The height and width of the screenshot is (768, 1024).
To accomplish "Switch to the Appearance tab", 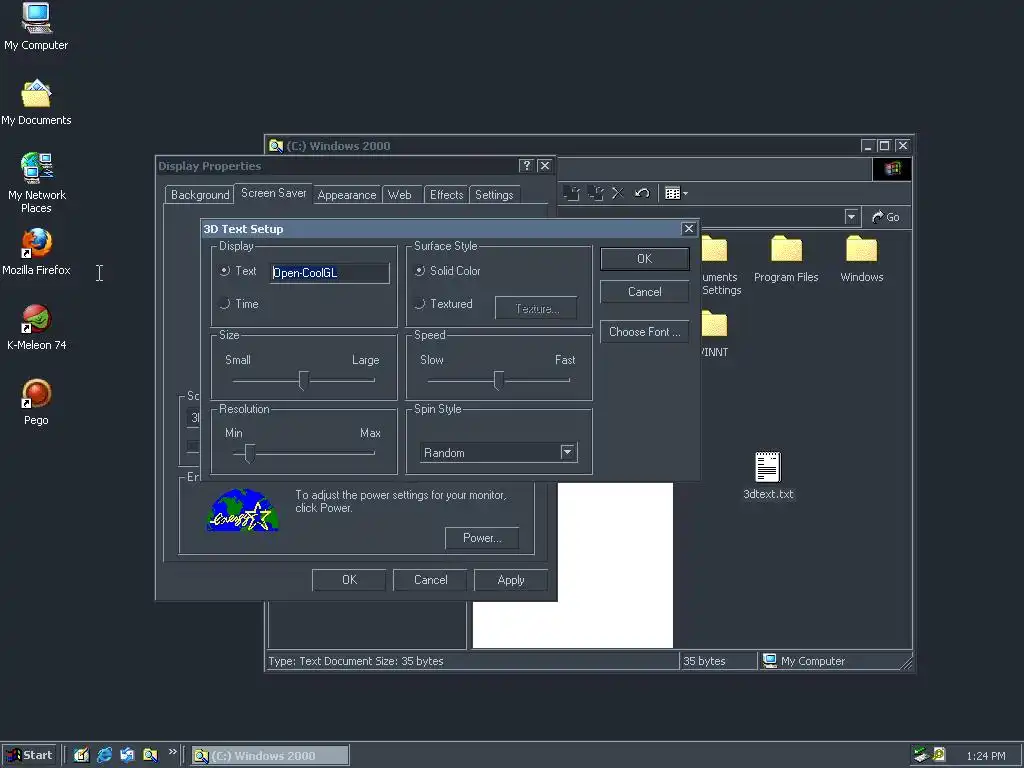I will (347, 195).
